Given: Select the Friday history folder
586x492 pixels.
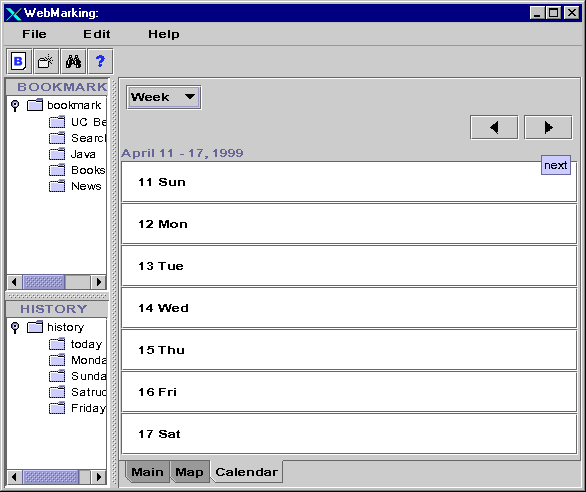Looking at the screenshot, I should 77,408.
